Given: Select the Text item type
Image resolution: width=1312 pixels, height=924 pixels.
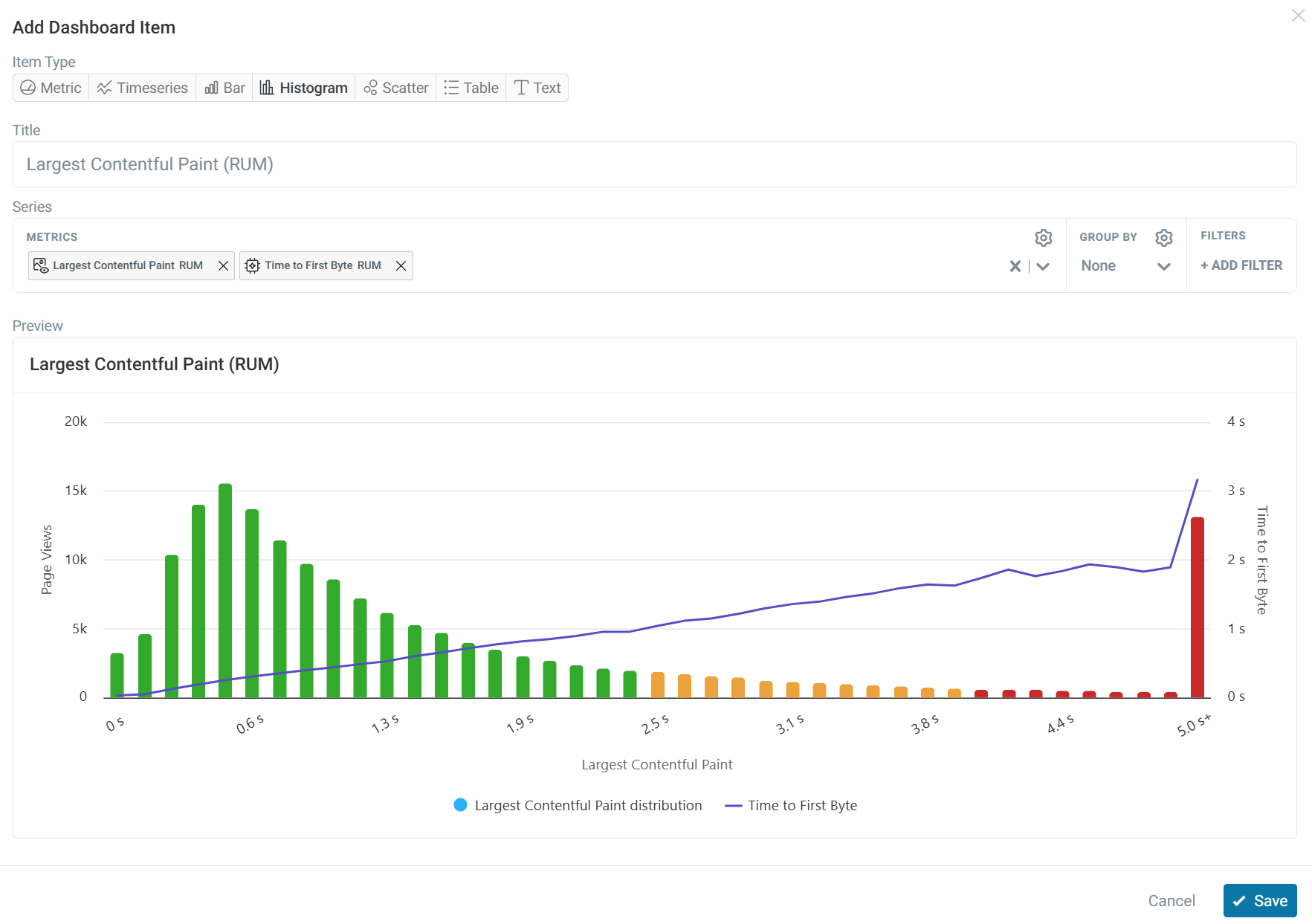Looking at the screenshot, I should 537,88.
